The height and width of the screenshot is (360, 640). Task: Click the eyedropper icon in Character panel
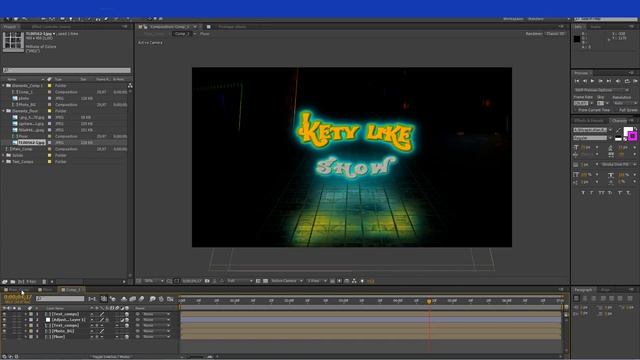(x=618, y=130)
